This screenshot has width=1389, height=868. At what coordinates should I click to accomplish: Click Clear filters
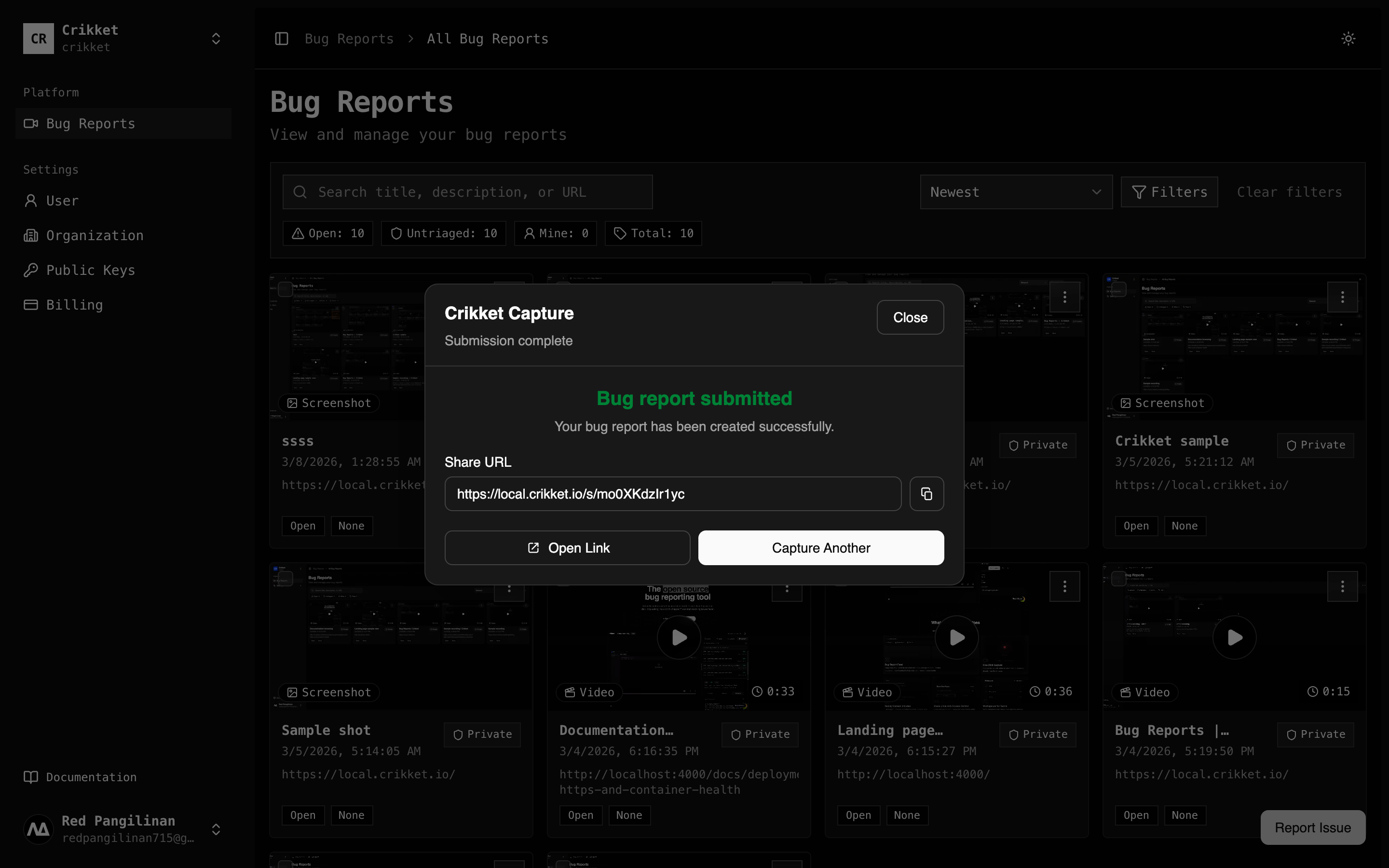click(1289, 192)
